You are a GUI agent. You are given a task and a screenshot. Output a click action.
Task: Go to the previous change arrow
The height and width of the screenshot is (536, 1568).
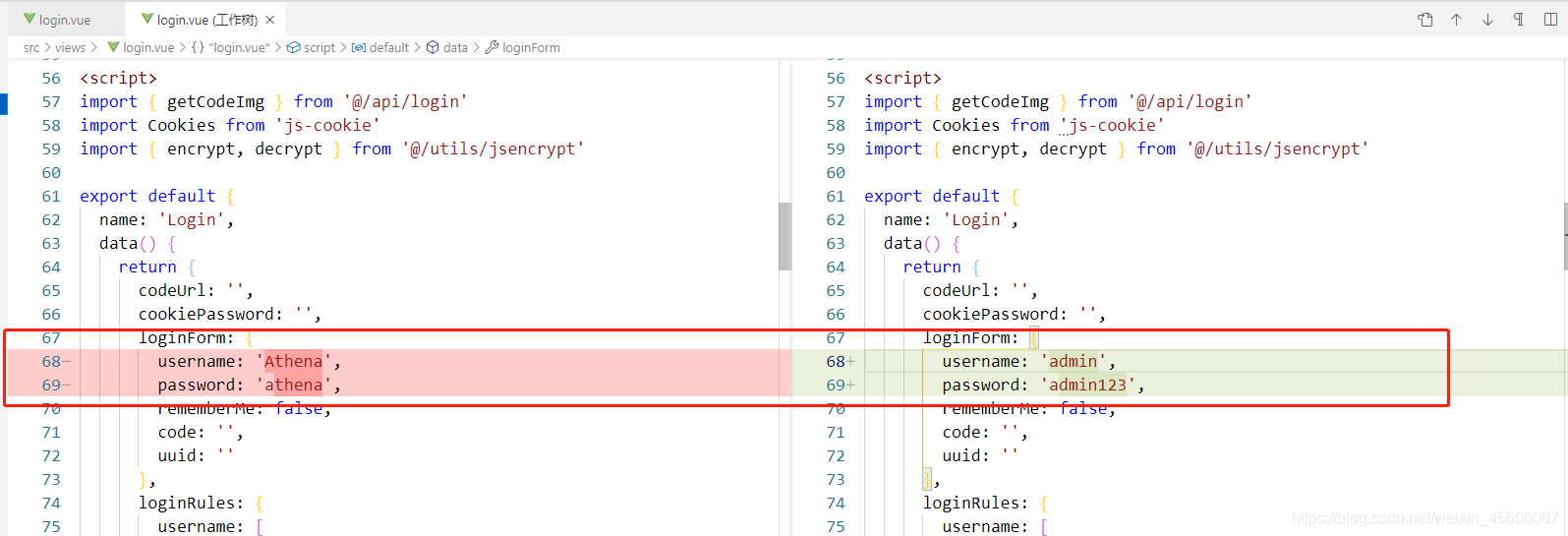pyautogui.click(x=1457, y=20)
